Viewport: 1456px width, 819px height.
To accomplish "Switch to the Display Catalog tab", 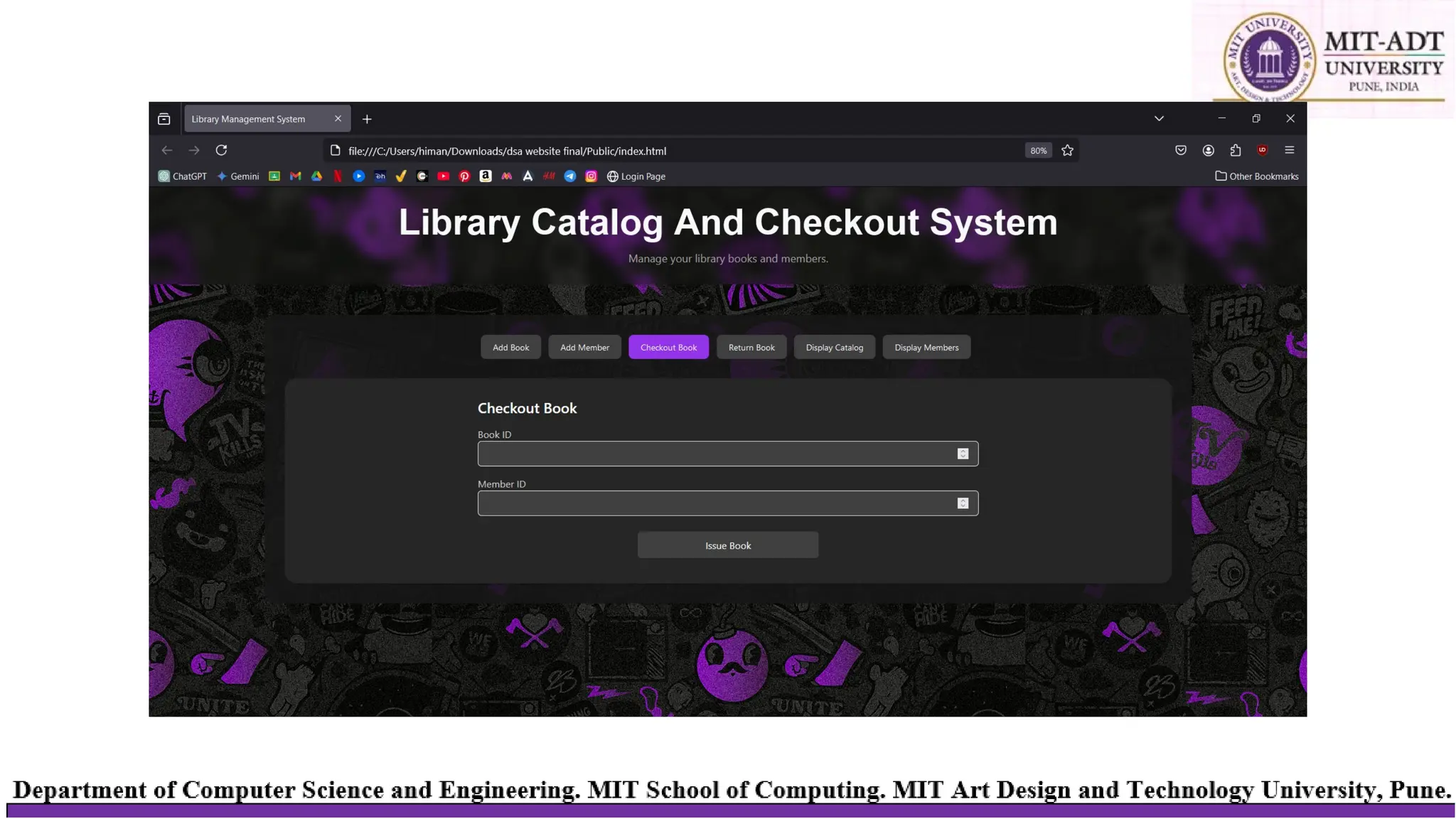I will 834,348.
